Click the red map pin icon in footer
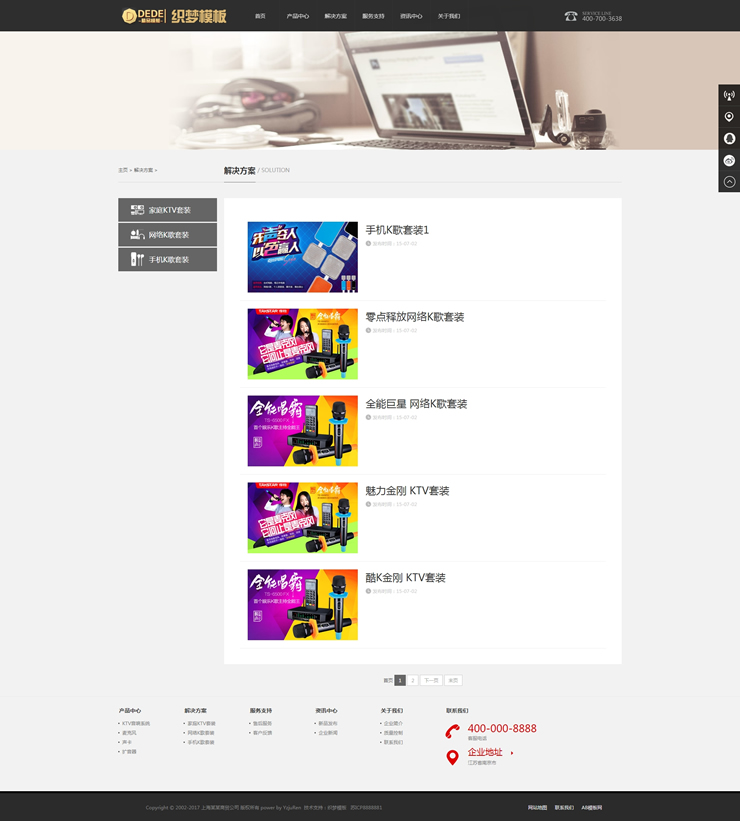Screen dimensions: 740x821 click(452, 757)
